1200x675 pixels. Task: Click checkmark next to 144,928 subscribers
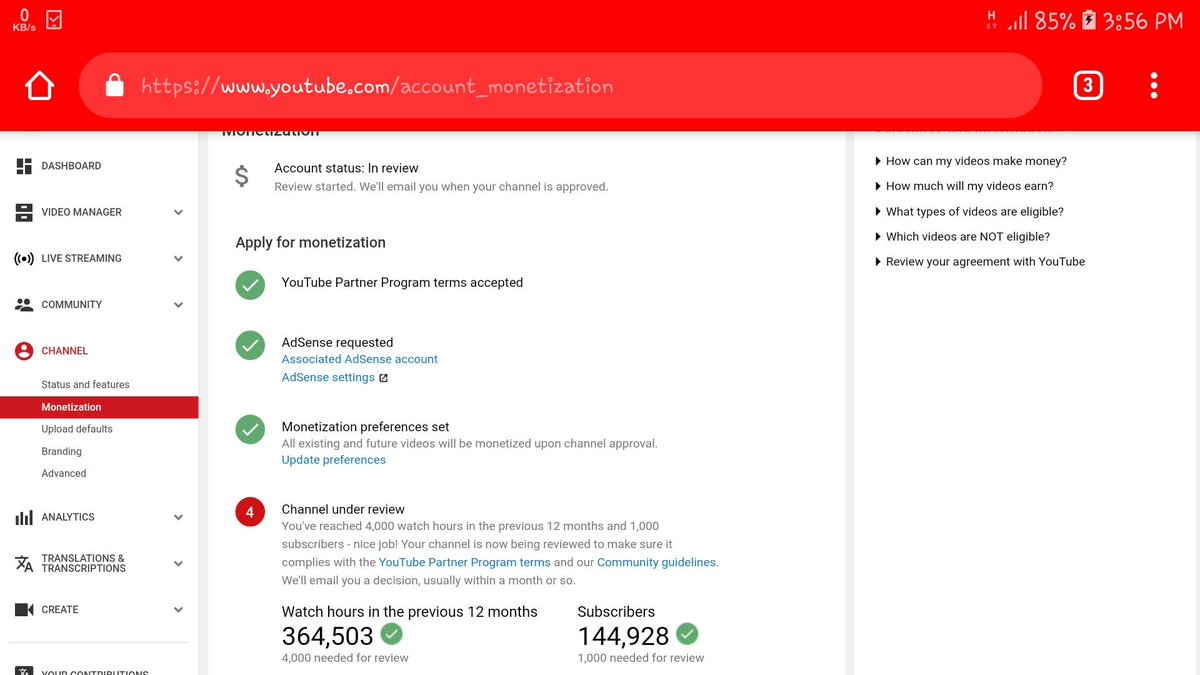click(687, 634)
